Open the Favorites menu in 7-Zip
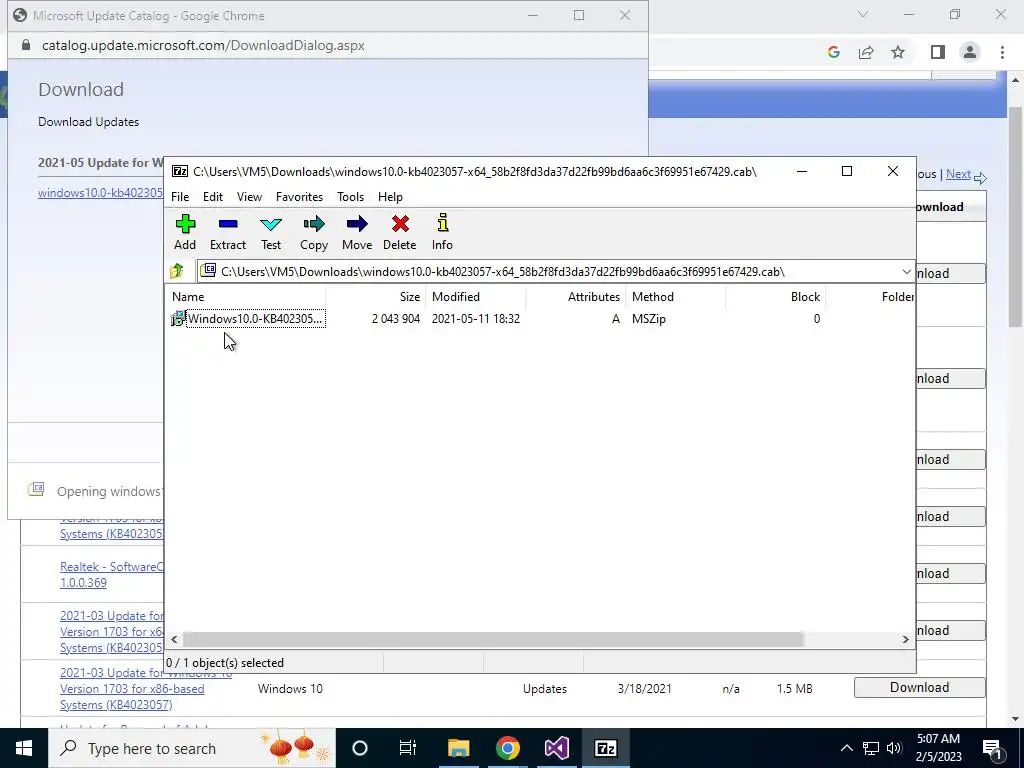 [299, 197]
